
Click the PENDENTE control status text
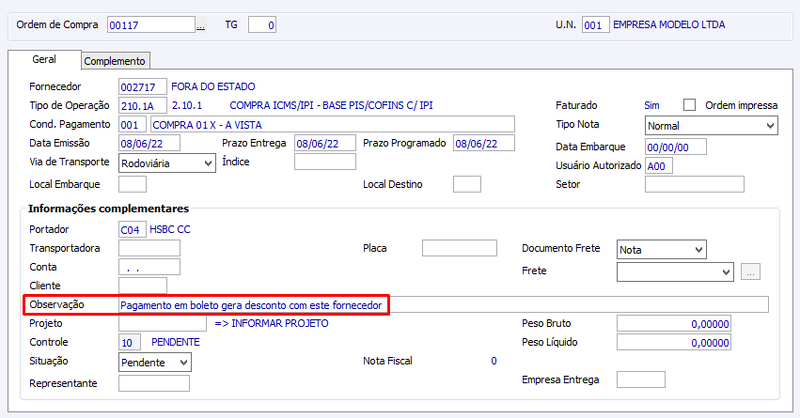pos(176,342)
